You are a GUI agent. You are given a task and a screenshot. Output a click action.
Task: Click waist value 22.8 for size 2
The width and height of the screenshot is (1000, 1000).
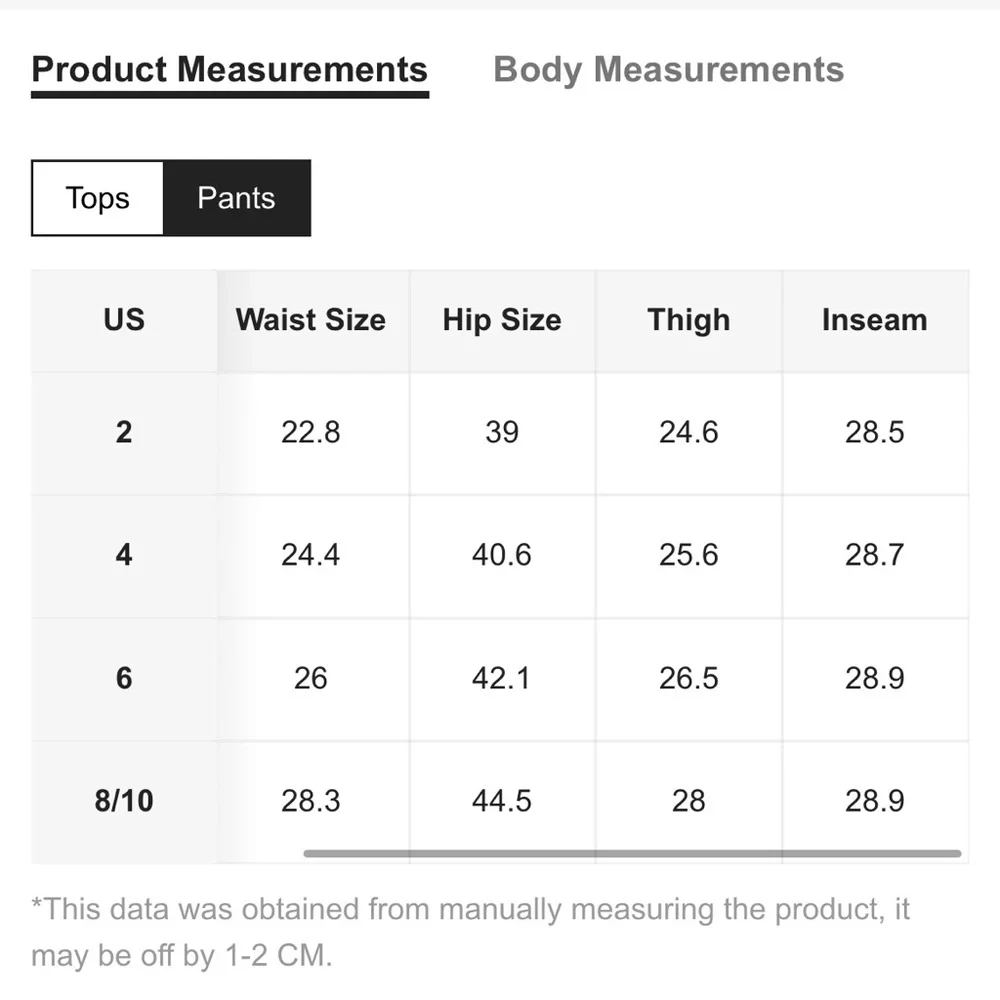310,432
